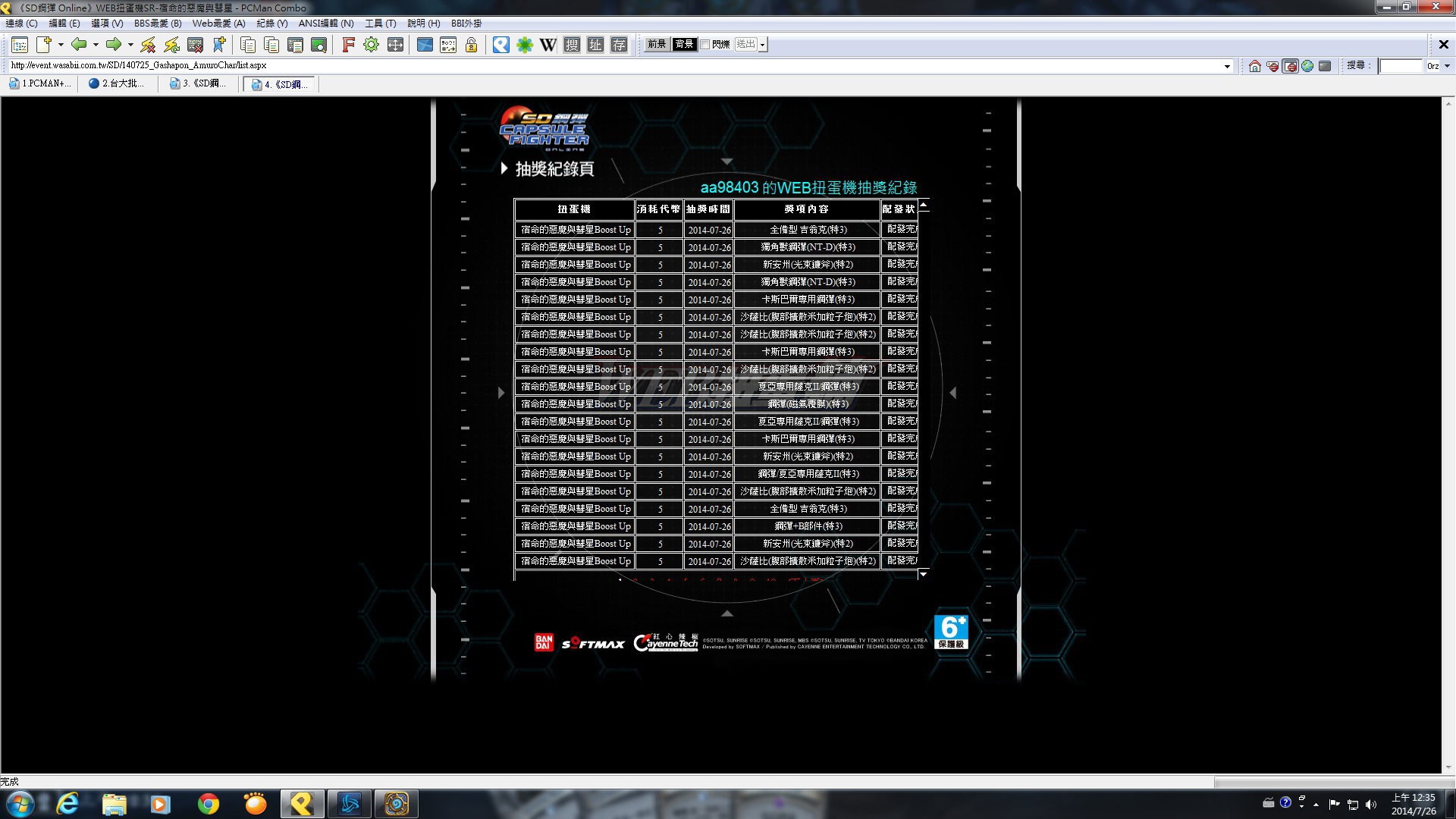The width and height of the screenshot is (1456, 819).
Task: Click the padlock lock-screen icon
Action: pyautogui.click(x=471, y=45)
